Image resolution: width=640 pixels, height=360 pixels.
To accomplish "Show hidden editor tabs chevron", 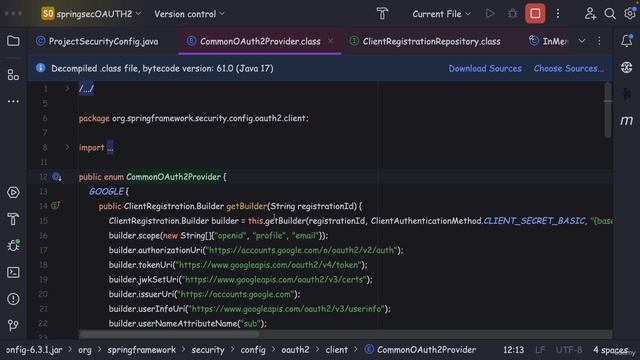I will [582, 41].
